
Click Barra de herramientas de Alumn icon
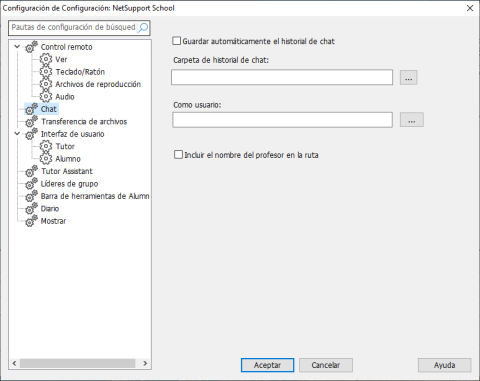click(32, 196)
